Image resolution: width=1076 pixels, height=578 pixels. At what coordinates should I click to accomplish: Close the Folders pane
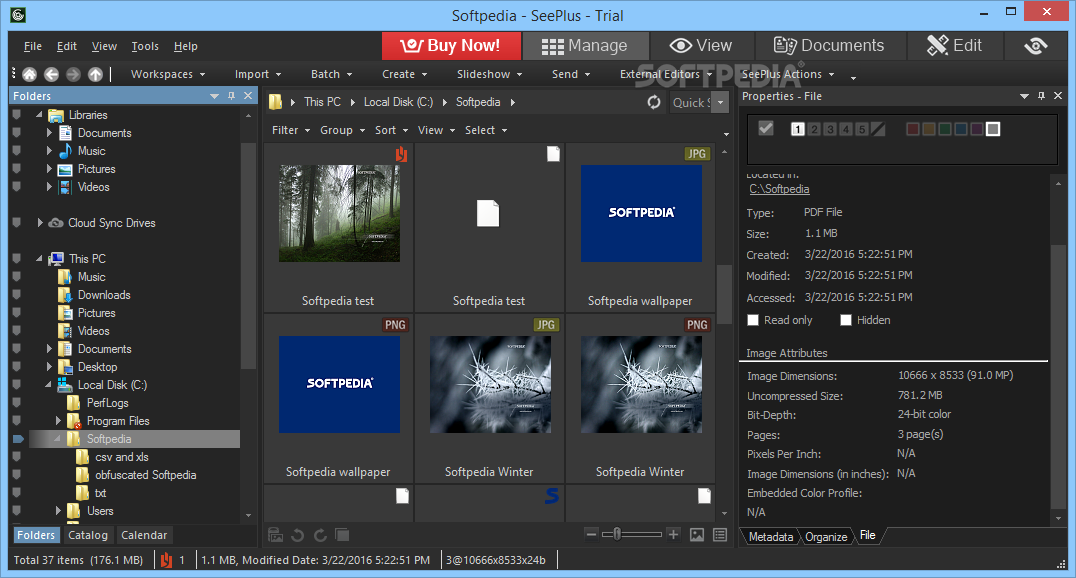248,96
